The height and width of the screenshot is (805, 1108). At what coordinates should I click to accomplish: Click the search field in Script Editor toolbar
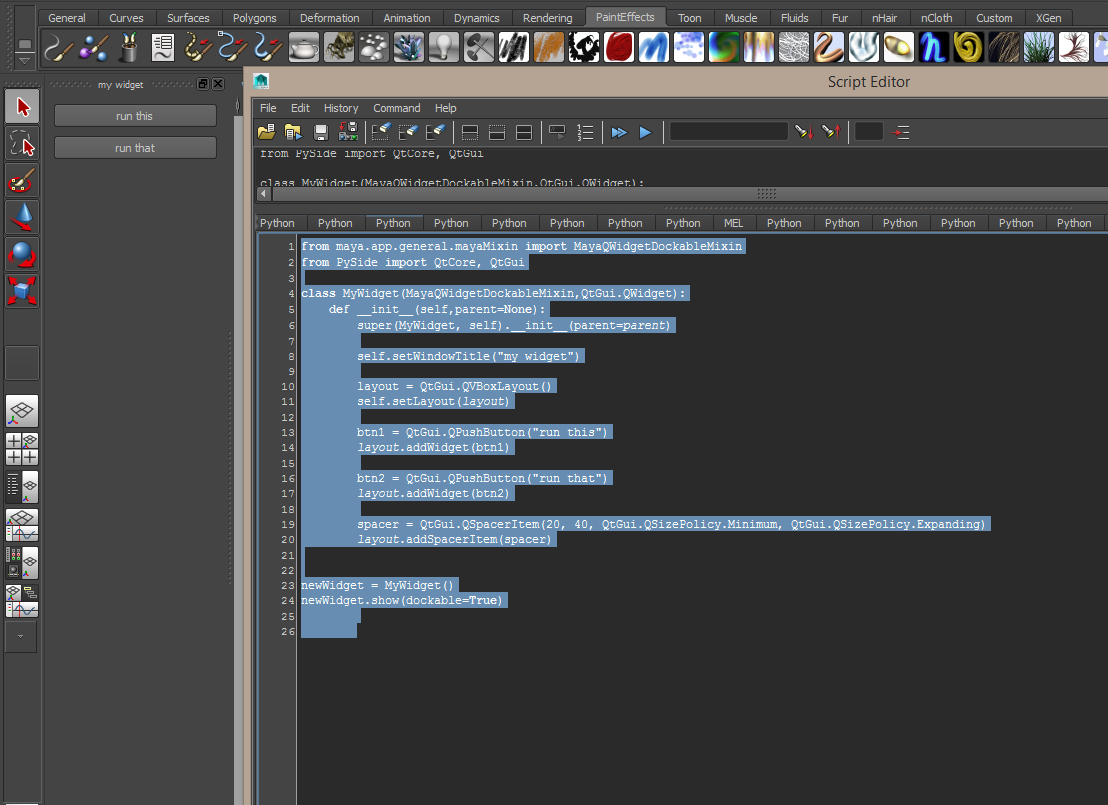point(730,131)
